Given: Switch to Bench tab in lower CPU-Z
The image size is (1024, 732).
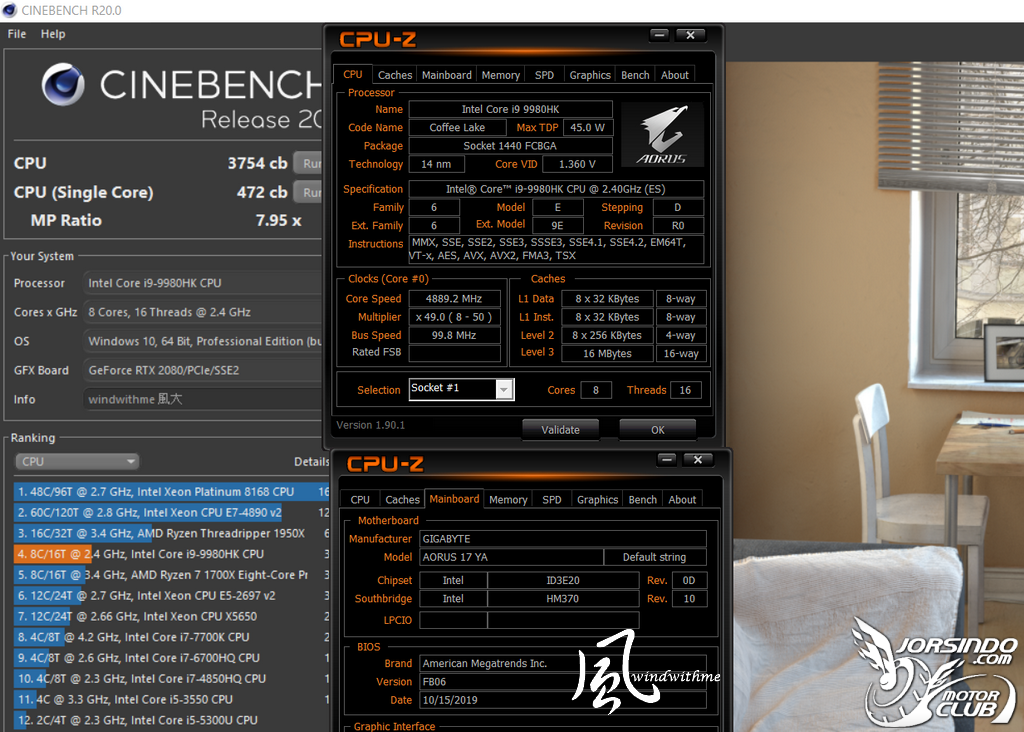Looking at the screenshot, I should pyautogui.click(x=643, y=500).
